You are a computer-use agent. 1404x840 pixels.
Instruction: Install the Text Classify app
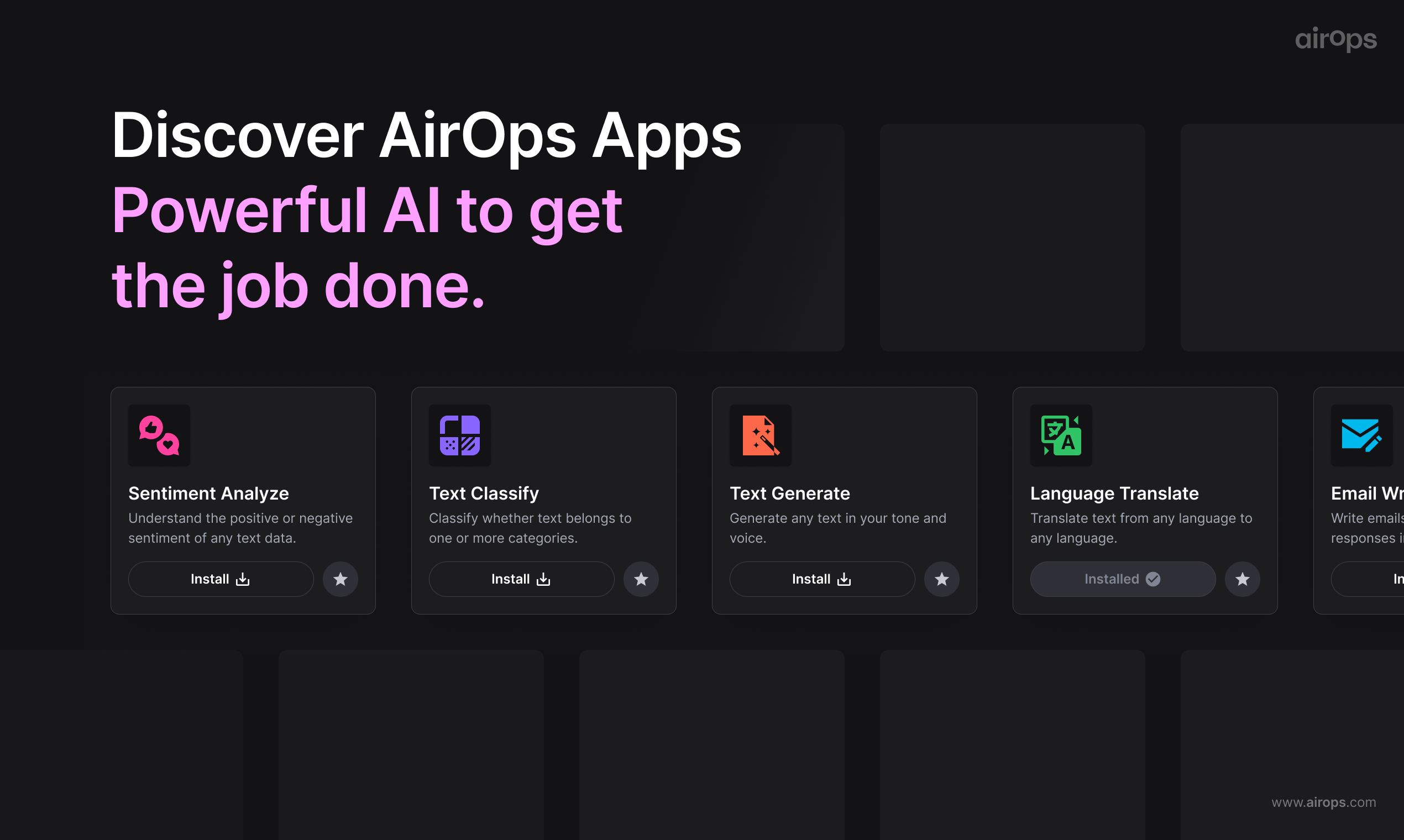(x=521, y=579)
